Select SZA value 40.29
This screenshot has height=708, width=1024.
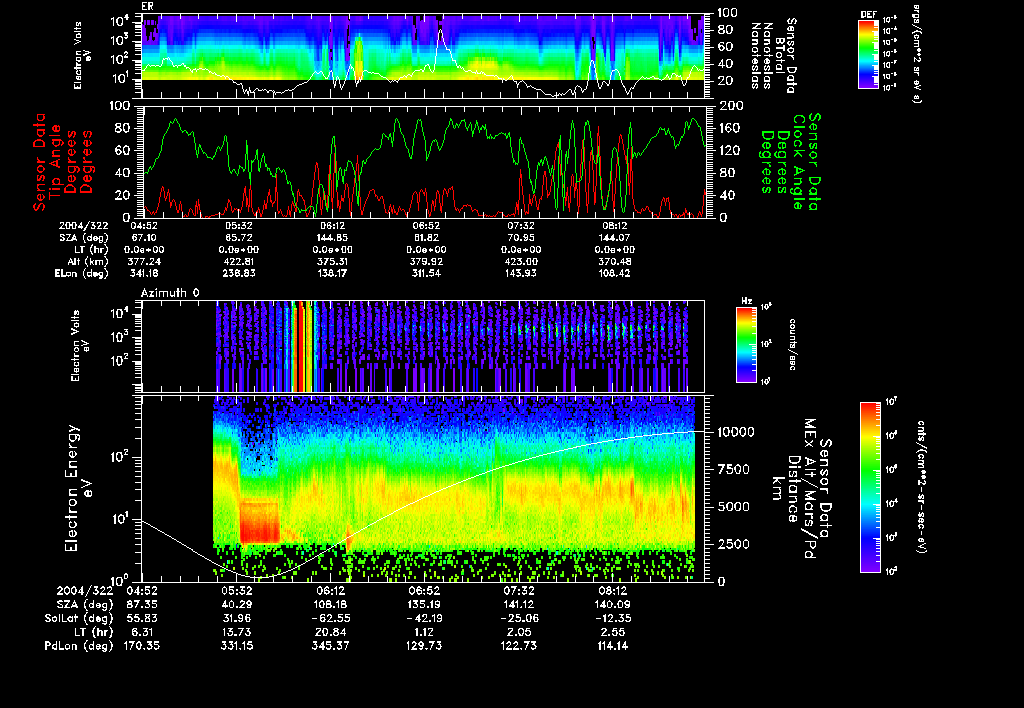pyautogui.click(x=236, y=605)
